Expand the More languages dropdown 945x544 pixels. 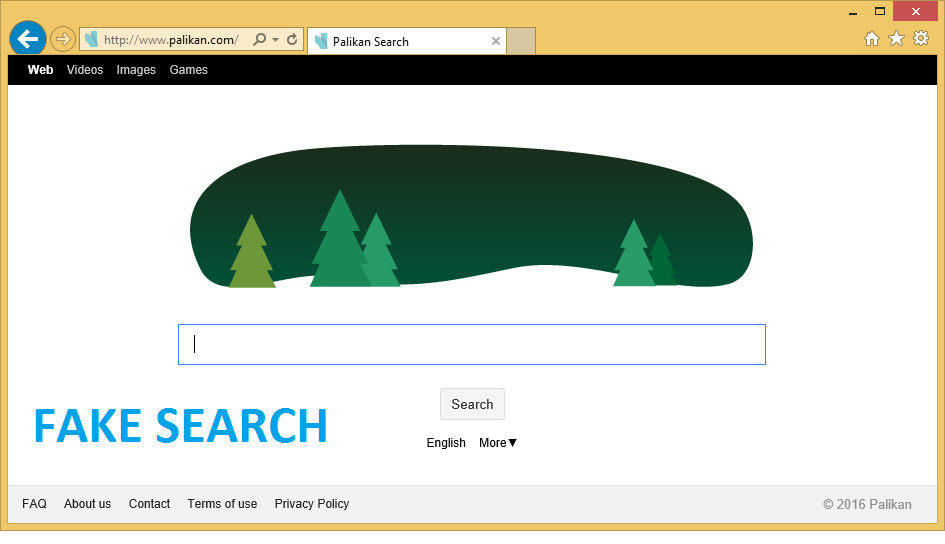(498, 443)
